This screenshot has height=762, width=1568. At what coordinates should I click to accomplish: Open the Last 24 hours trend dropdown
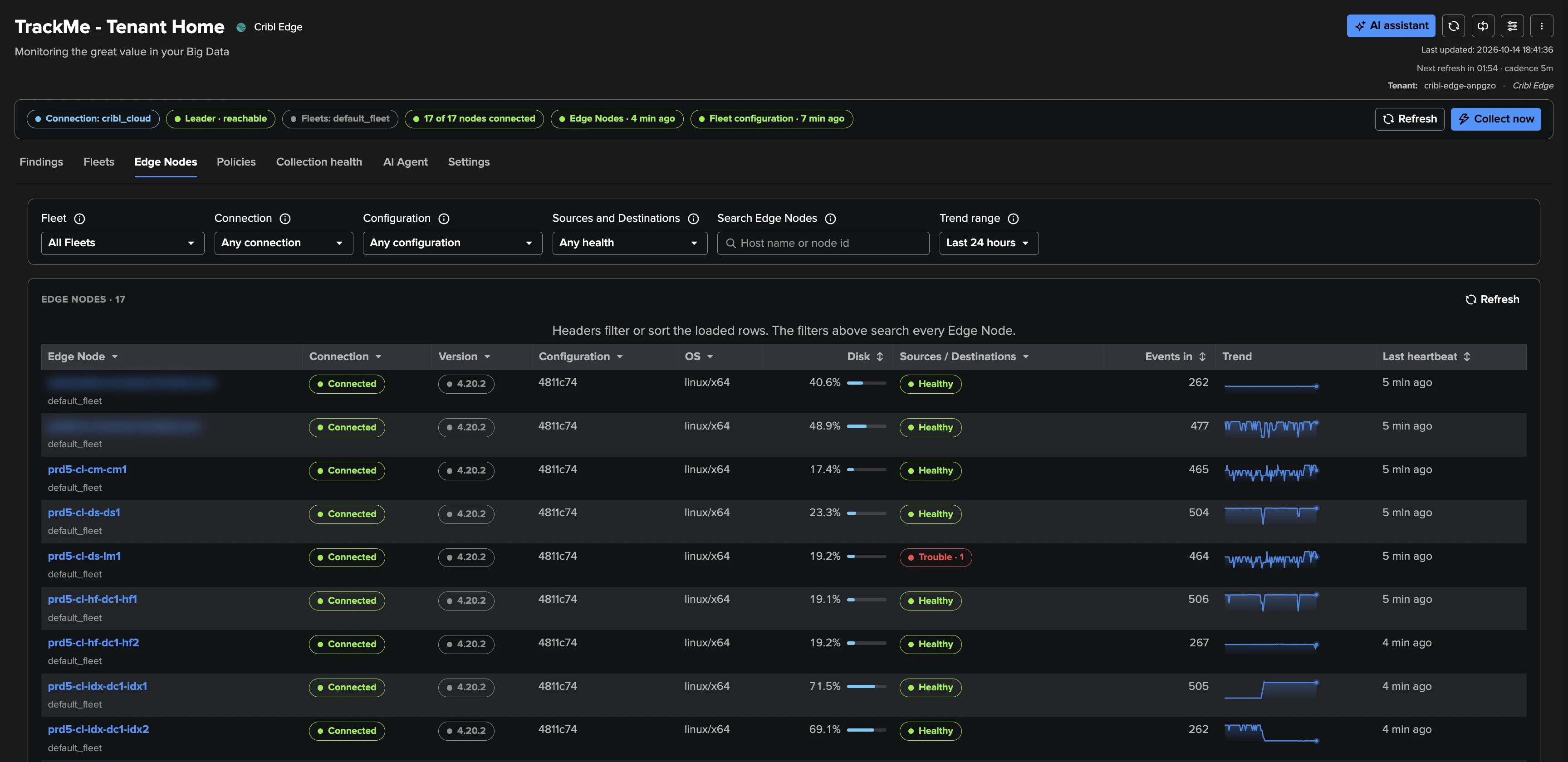pos(989,243)
